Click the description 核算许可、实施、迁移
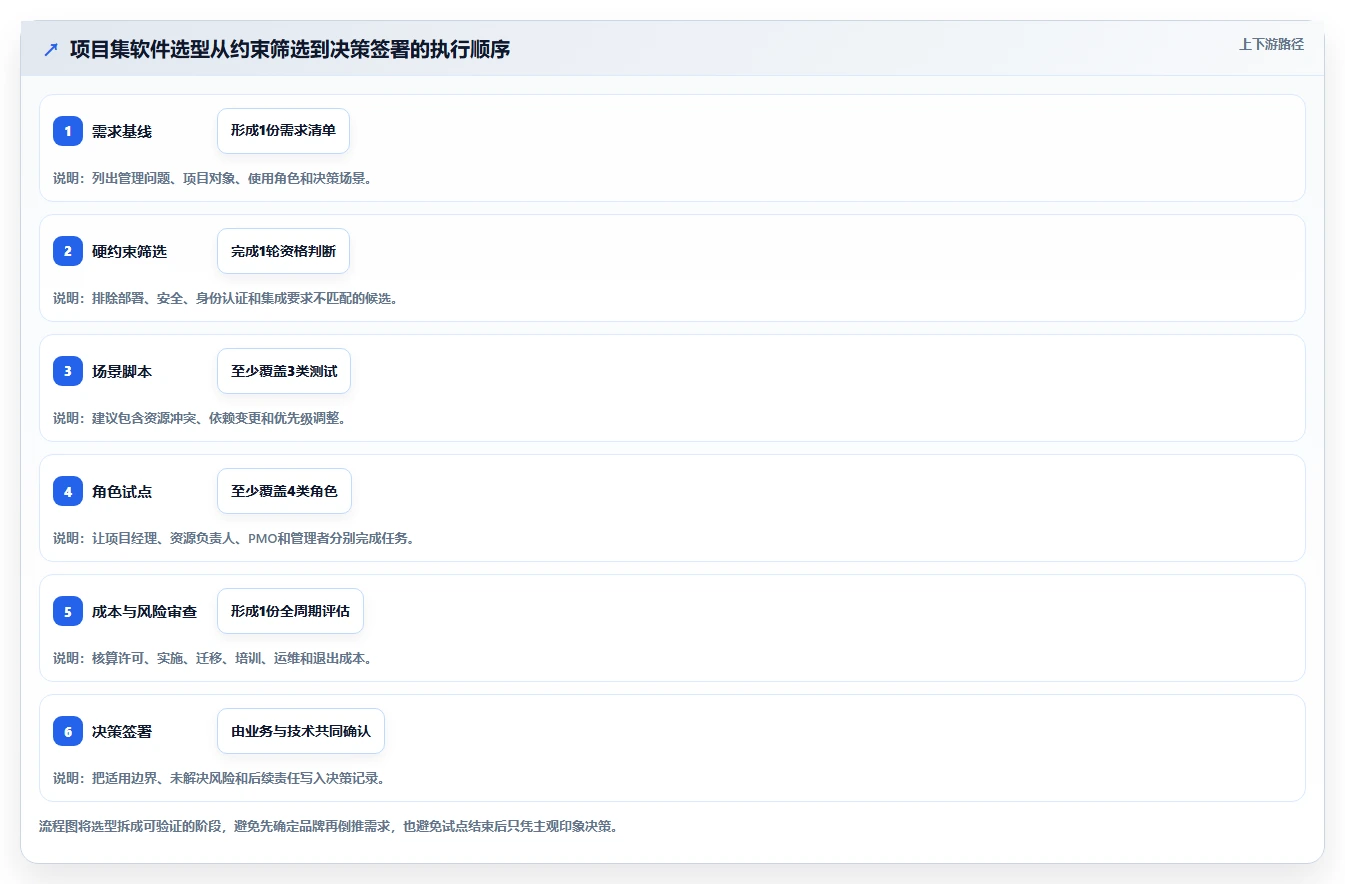Screen dimensions: 1345x884 212,658
